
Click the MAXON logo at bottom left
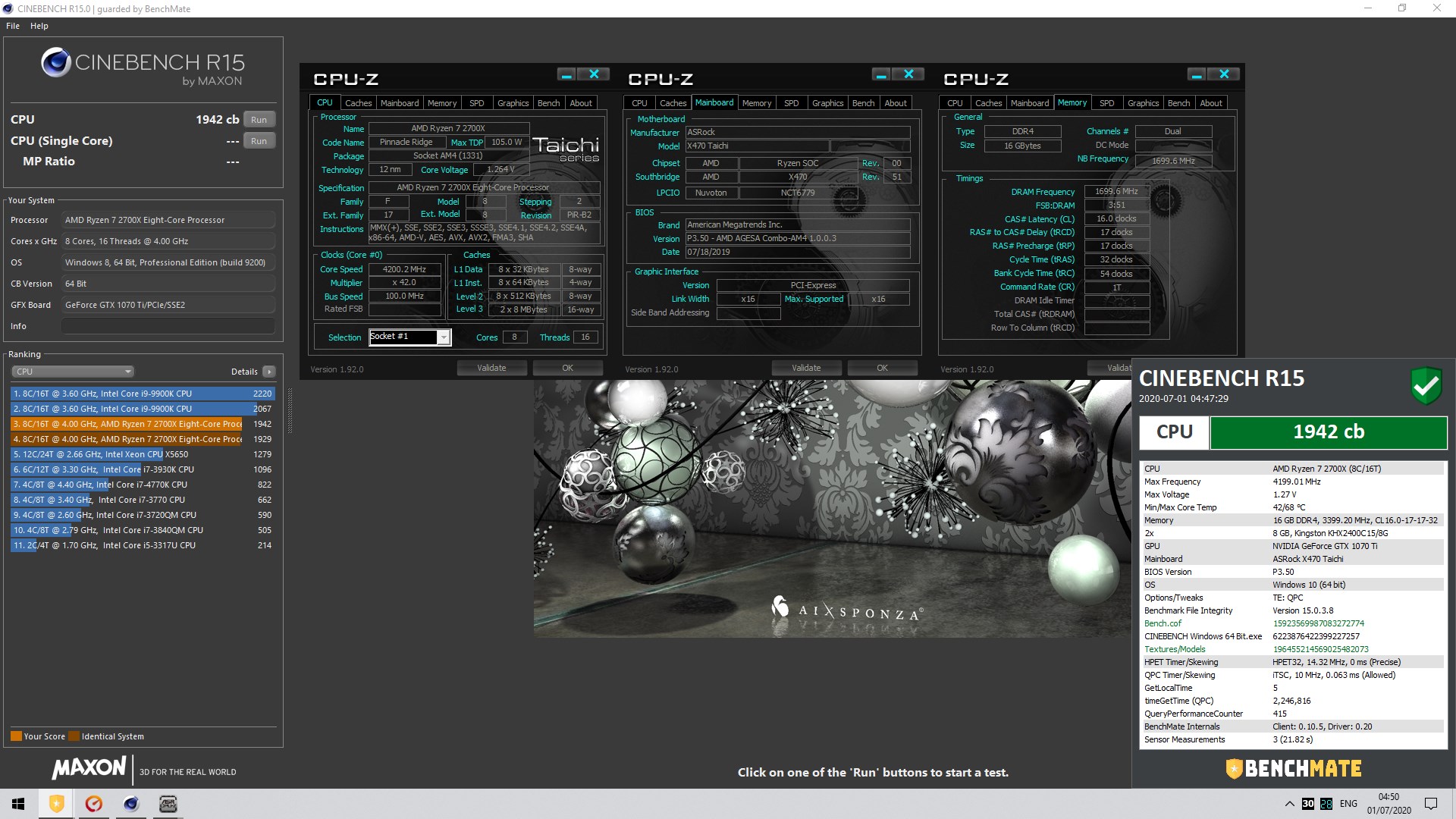pos(89,768)
